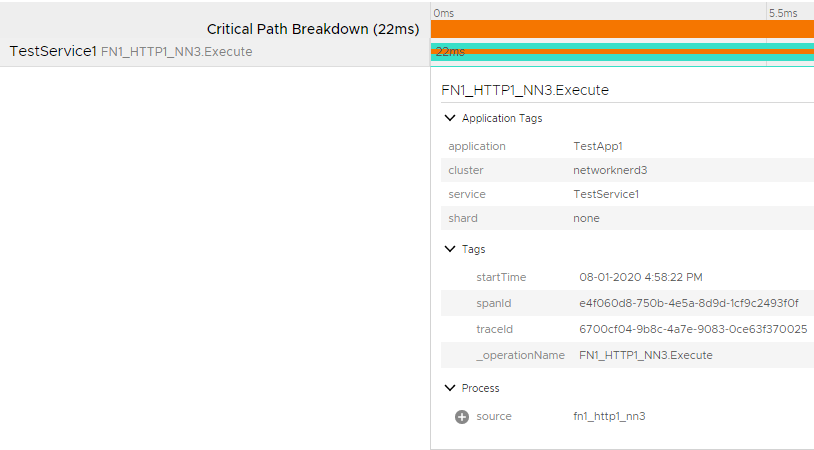Click the 5.5ms timeline marker

pos(783,13)
